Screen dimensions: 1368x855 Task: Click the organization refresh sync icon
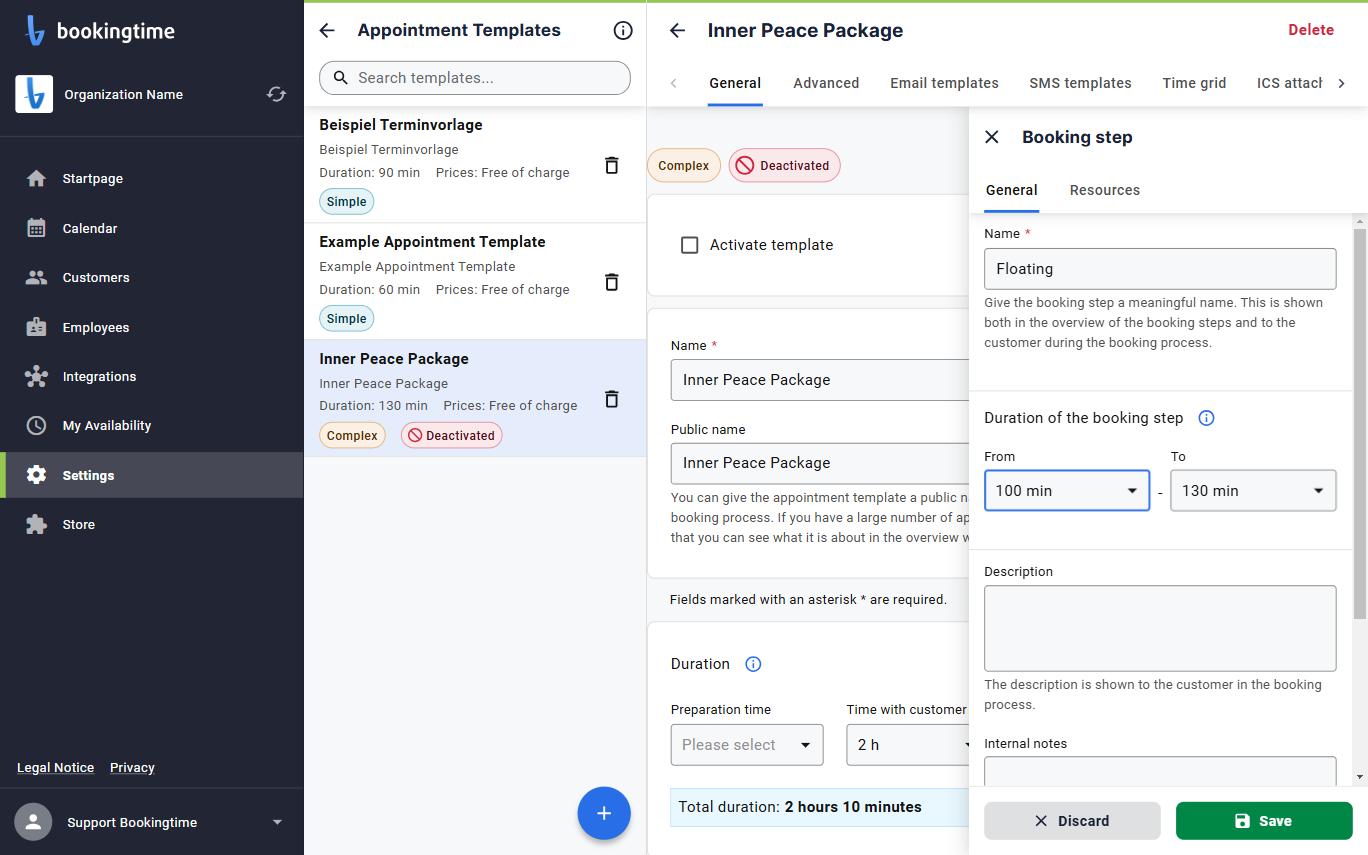(277, 94)
